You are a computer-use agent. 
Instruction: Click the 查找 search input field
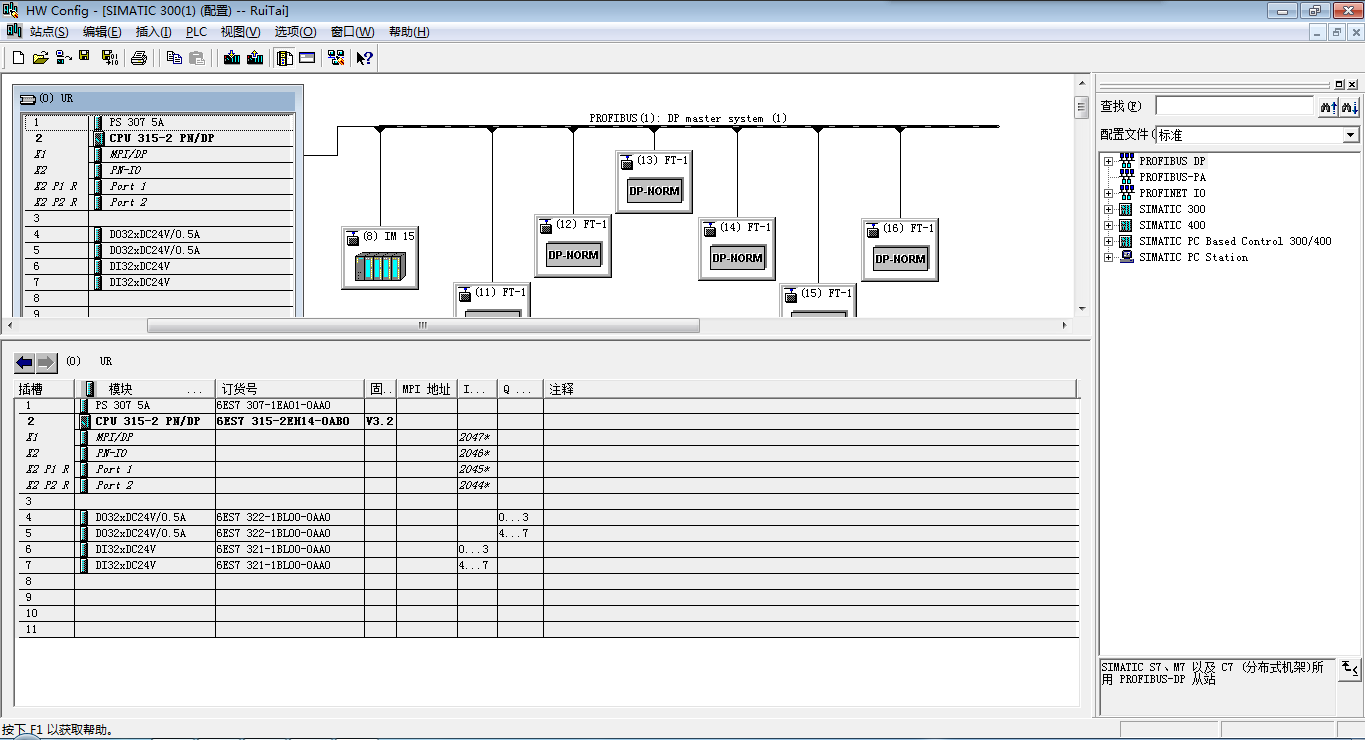click(x=1234, y=106)
